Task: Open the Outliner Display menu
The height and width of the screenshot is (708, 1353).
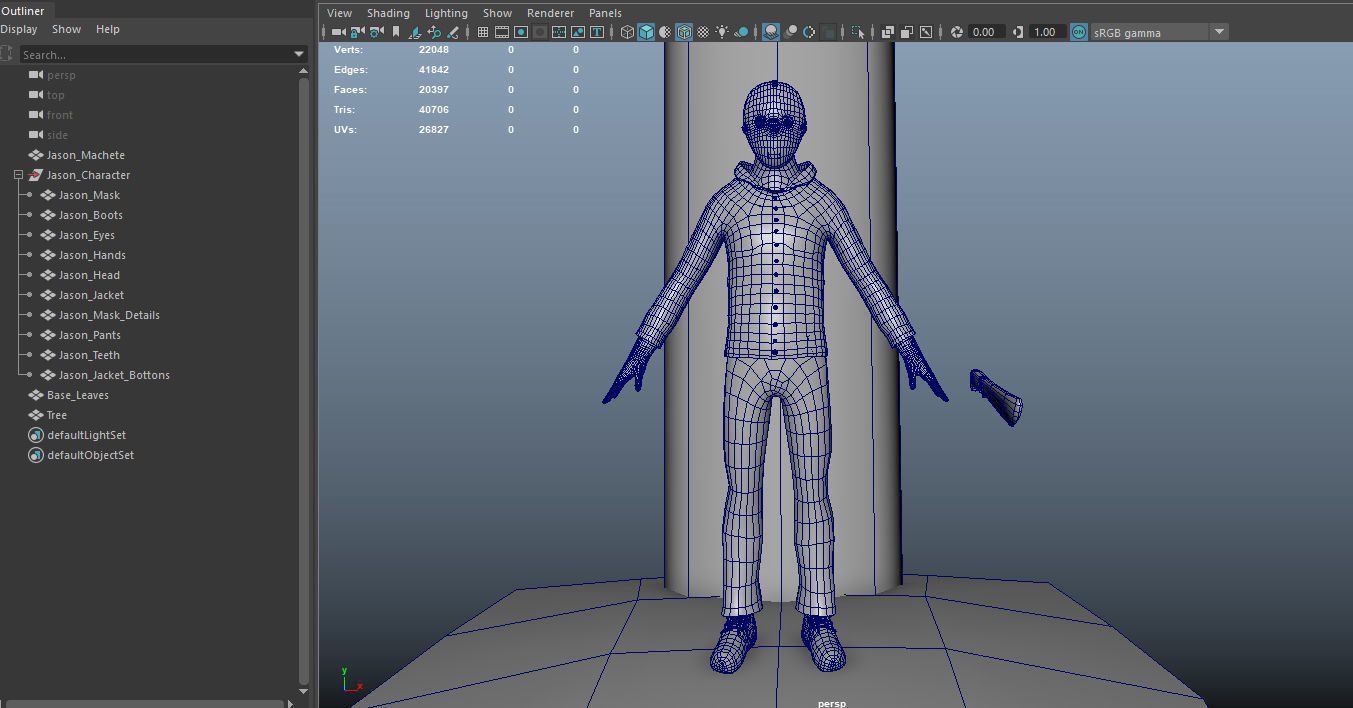Action: pyautogui.click(x=18, y=29)
